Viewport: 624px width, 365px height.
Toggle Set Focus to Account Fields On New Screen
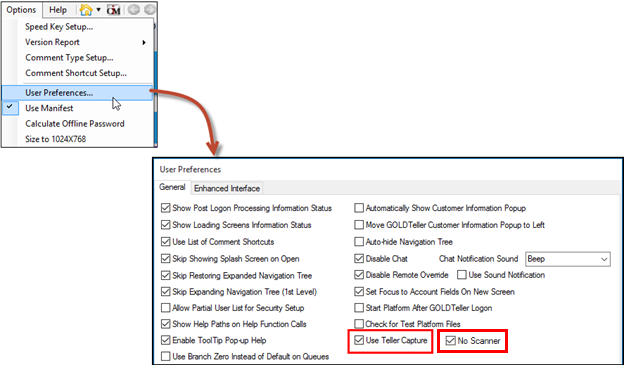click(x=359, y=292)
